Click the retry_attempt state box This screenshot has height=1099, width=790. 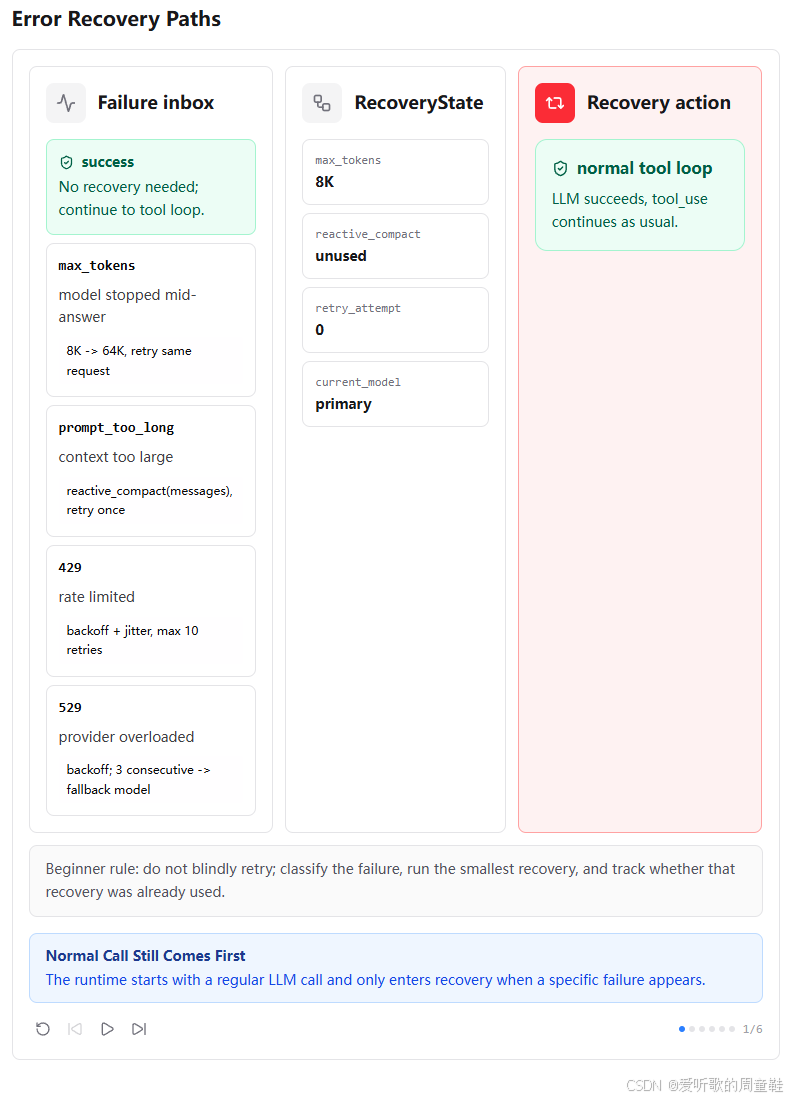click(x=395, y=320)
